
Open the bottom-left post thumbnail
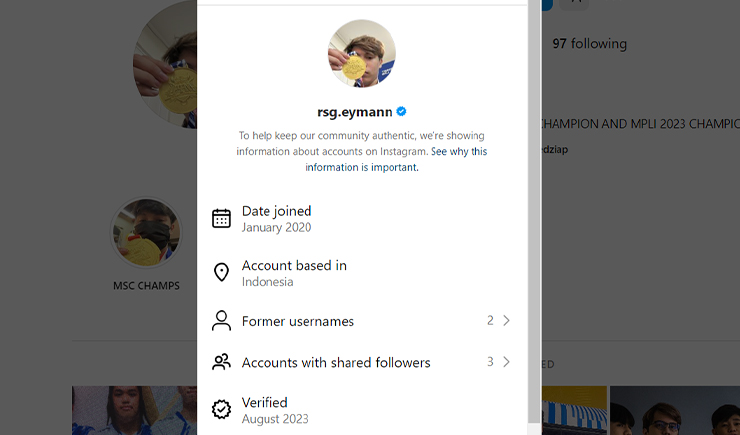pos(134,411)
